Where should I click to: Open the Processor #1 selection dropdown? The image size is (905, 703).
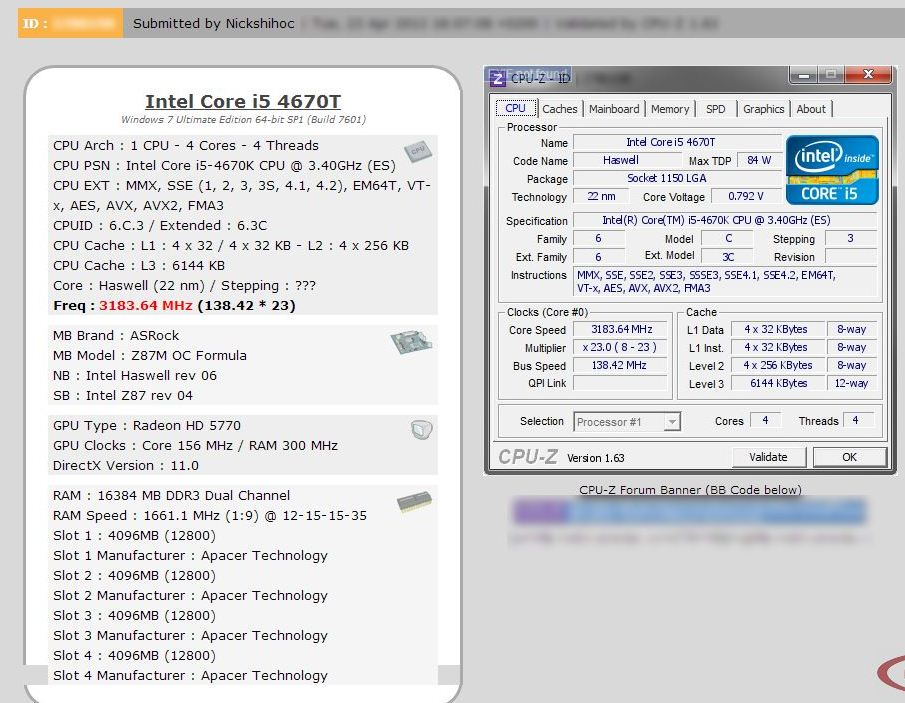coord(627,422)
